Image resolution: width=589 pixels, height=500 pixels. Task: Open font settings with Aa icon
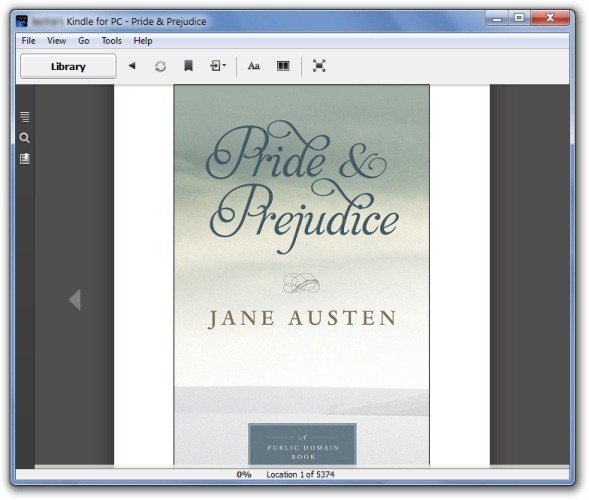click(x=254, y=66)
